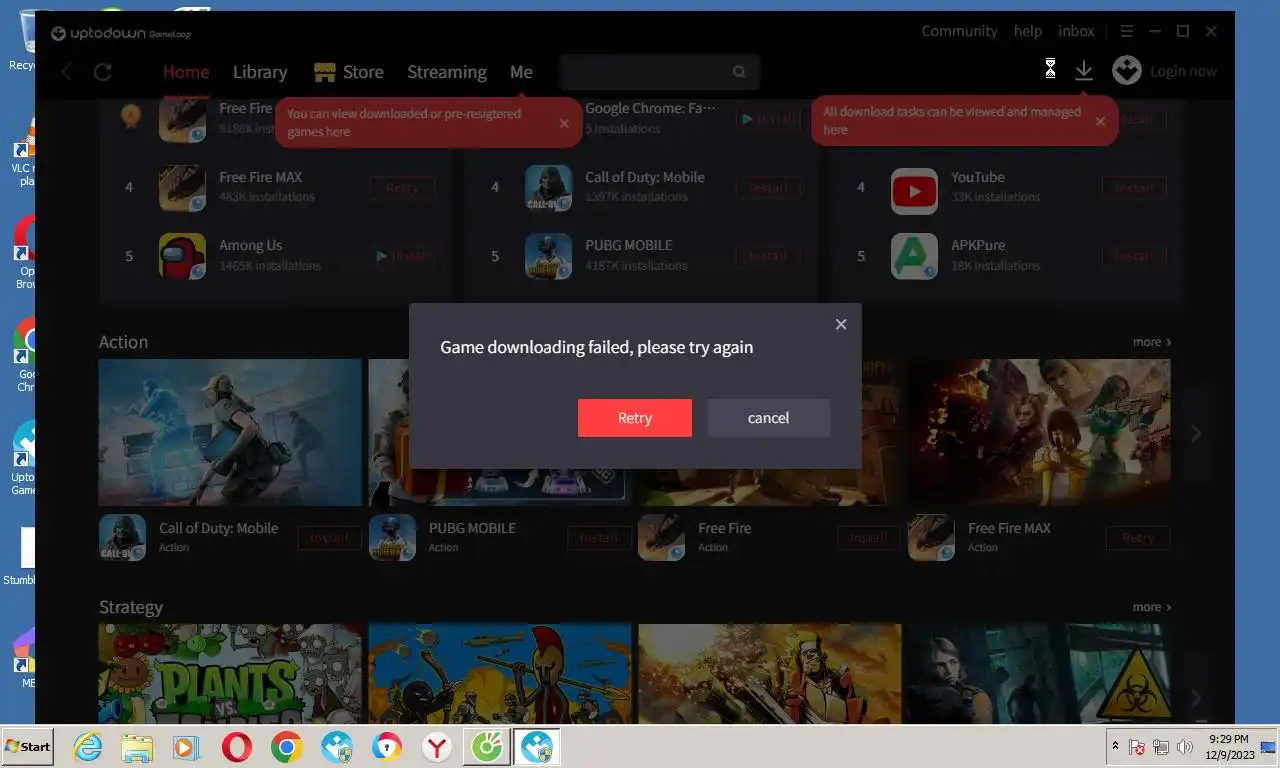The width and height of the screenshot is (1280, 768).
Task: Open the download manager arrow icon
Action: (1084, 70)
